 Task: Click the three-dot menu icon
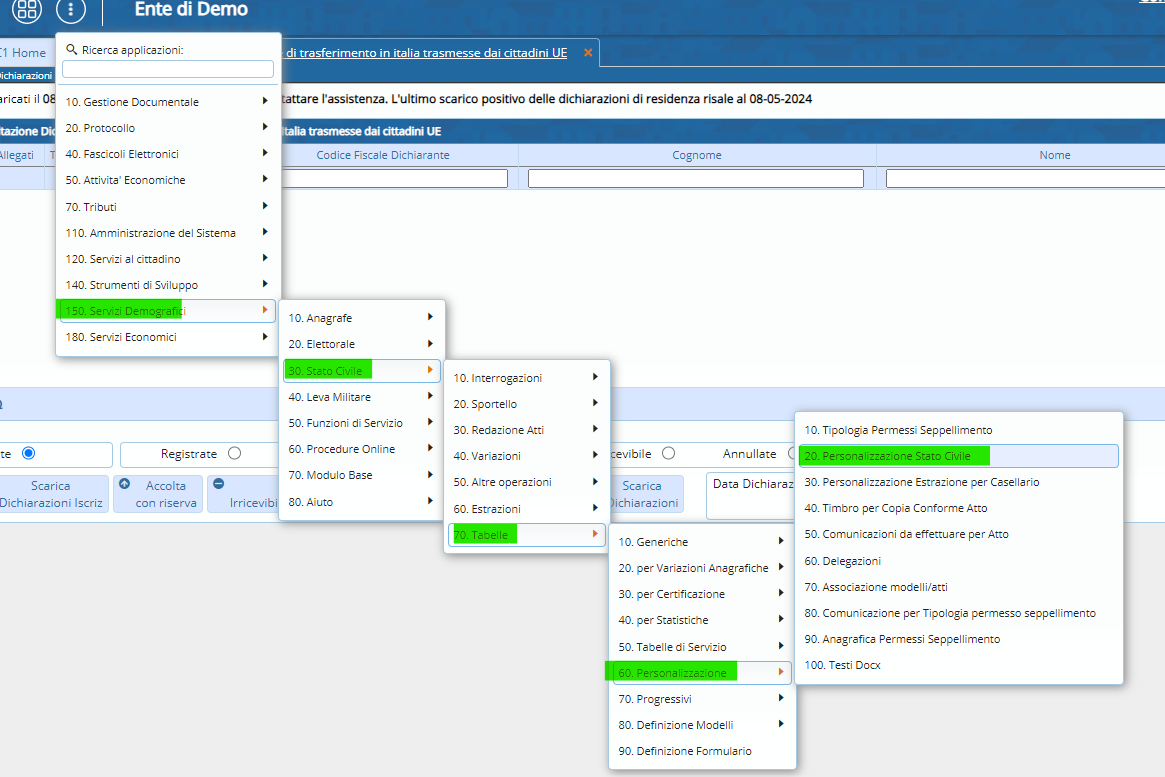click(71, 10)
